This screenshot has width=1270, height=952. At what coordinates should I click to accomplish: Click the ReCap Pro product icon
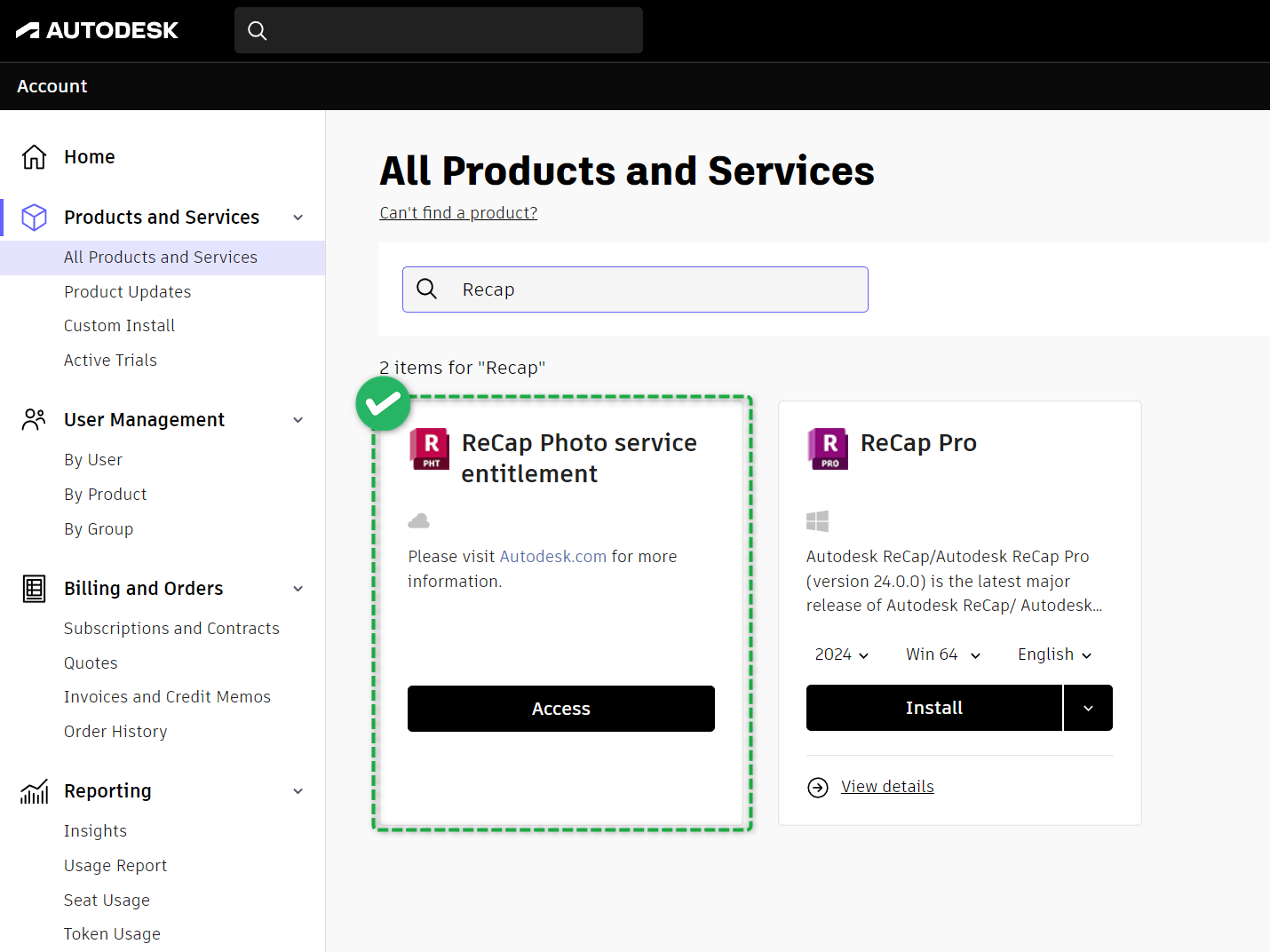pos(828,448)
